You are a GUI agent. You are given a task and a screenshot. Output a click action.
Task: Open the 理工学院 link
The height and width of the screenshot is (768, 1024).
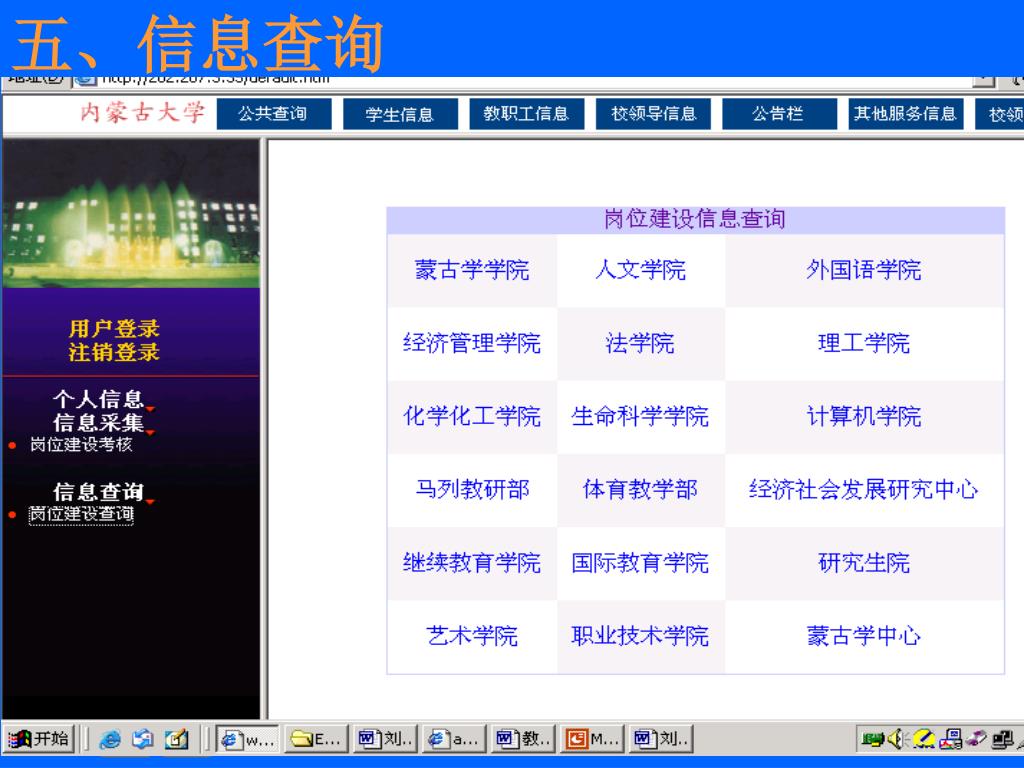pyautogui.click(x=864, y=343)
